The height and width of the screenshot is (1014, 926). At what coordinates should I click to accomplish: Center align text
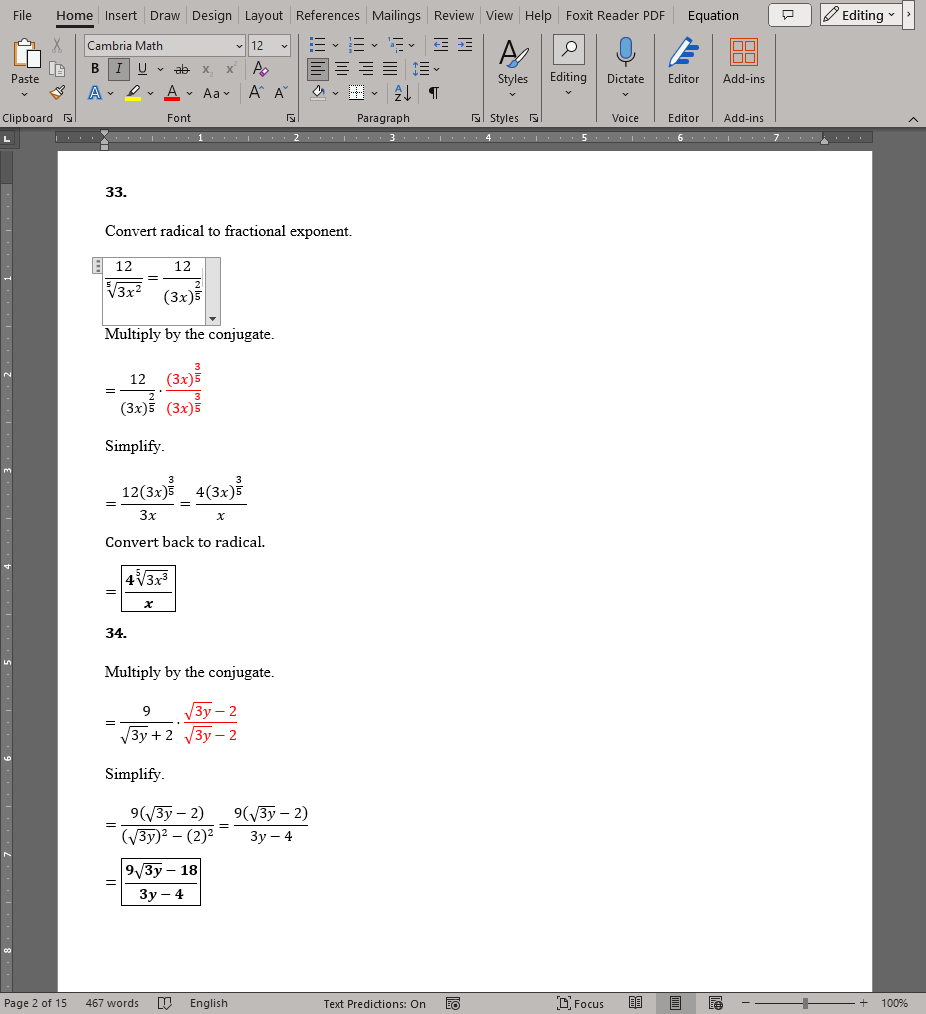[x=342, y=69]
